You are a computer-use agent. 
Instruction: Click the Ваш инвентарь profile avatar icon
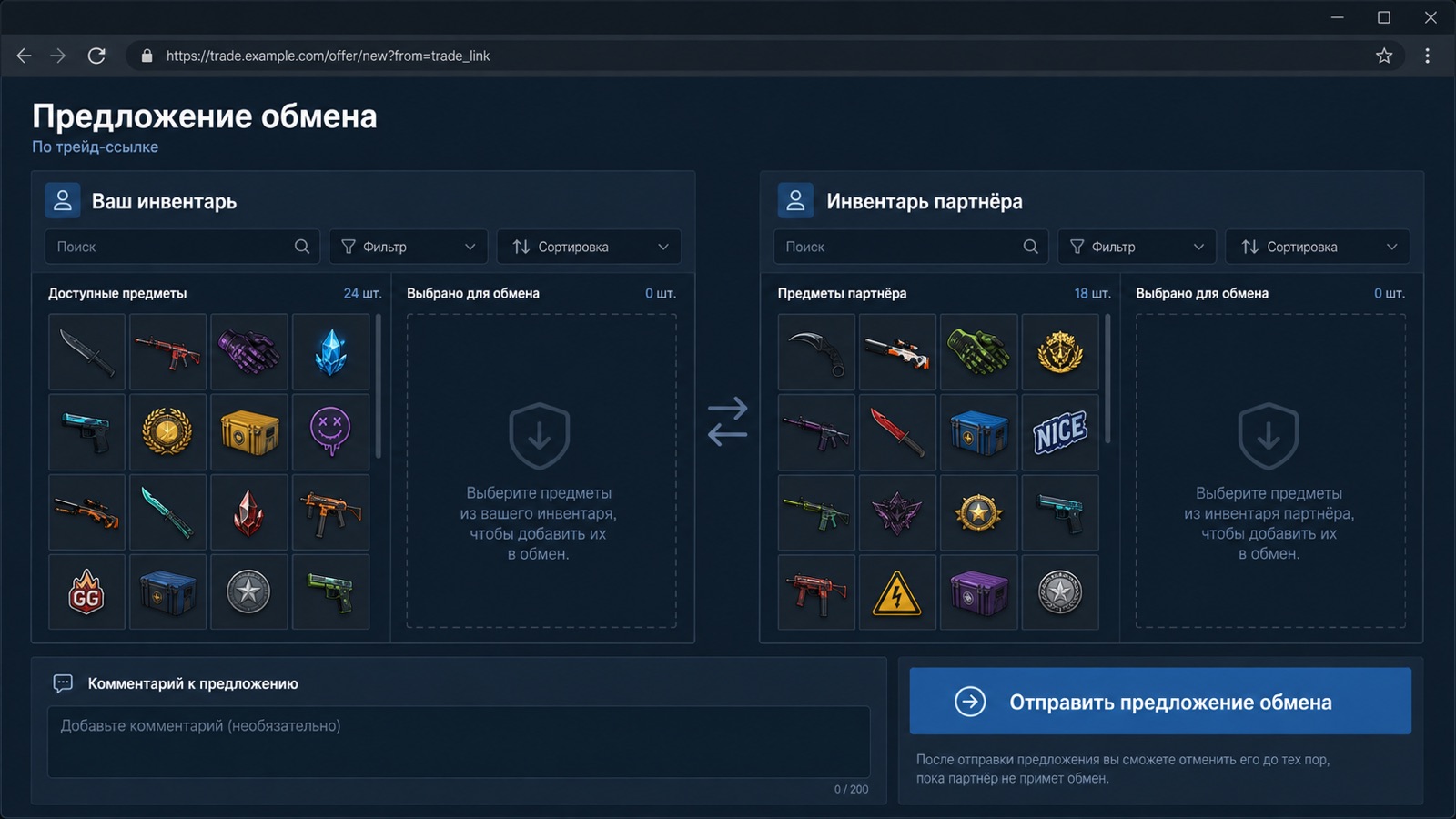click(63, 201)
